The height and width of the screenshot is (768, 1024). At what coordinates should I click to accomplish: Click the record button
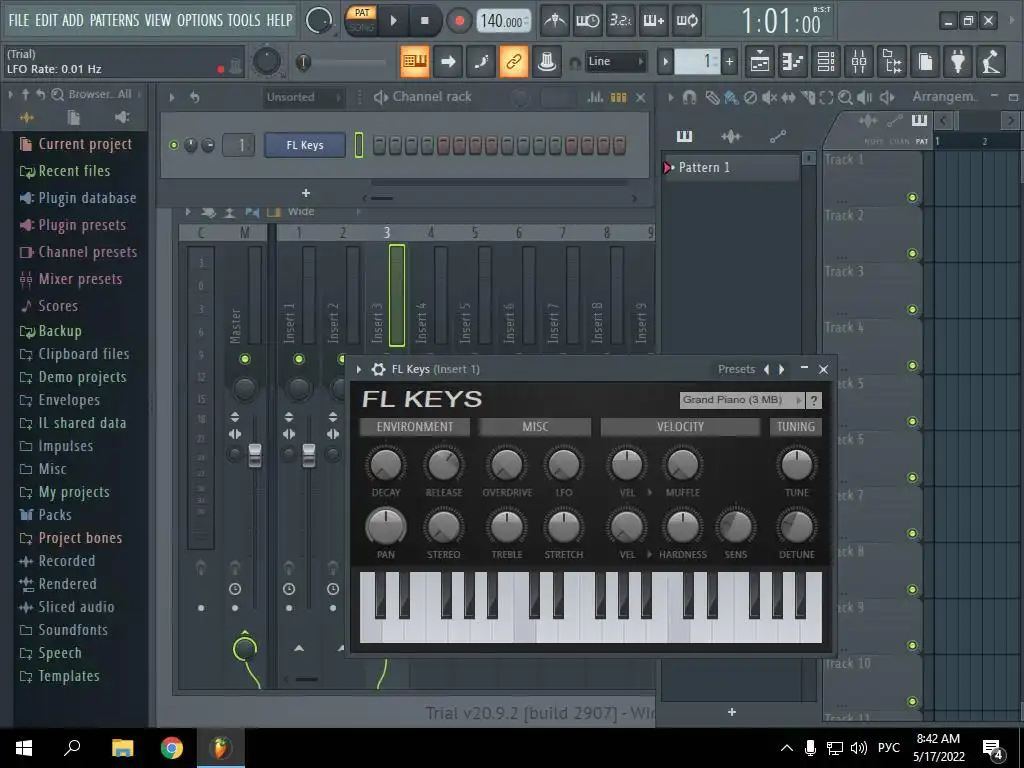[460, 21]
